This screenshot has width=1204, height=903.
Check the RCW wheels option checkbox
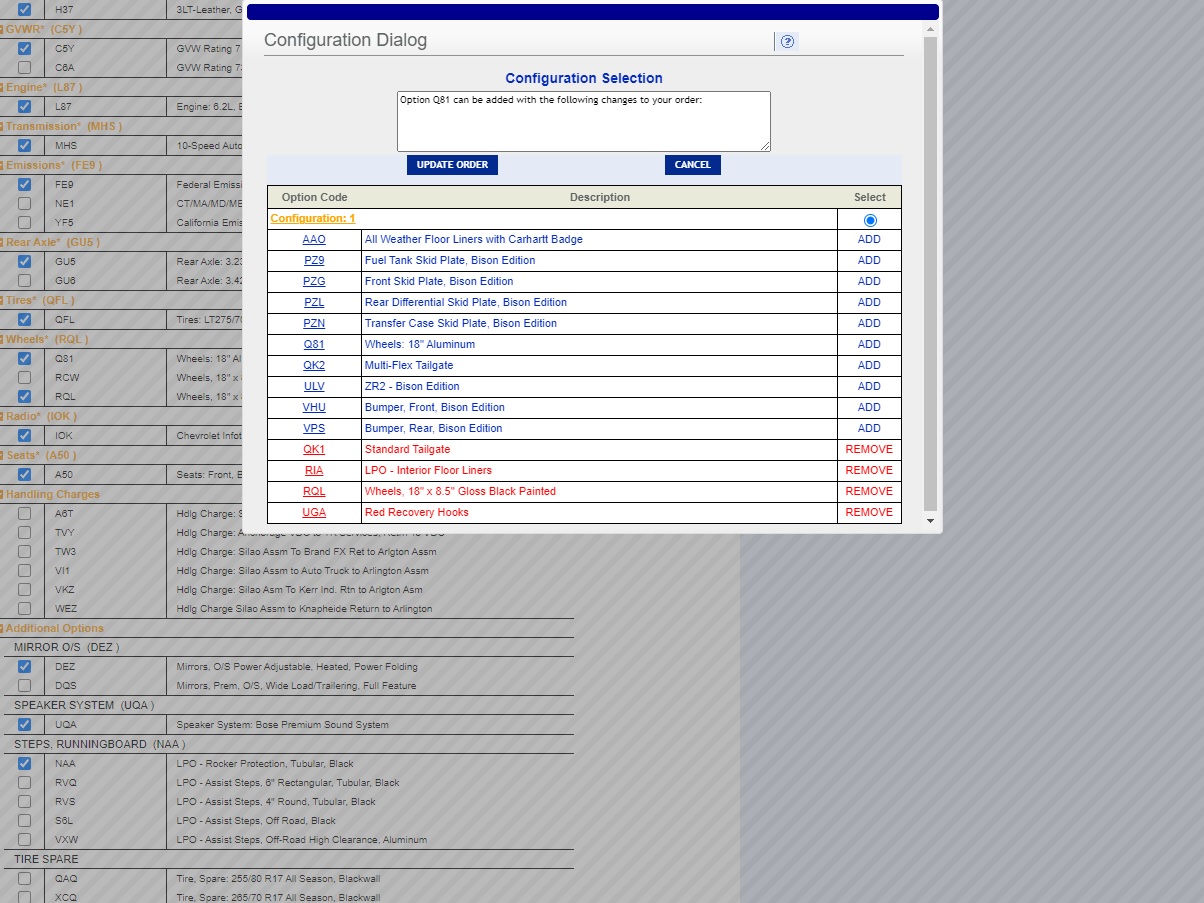tap(24, 378)
